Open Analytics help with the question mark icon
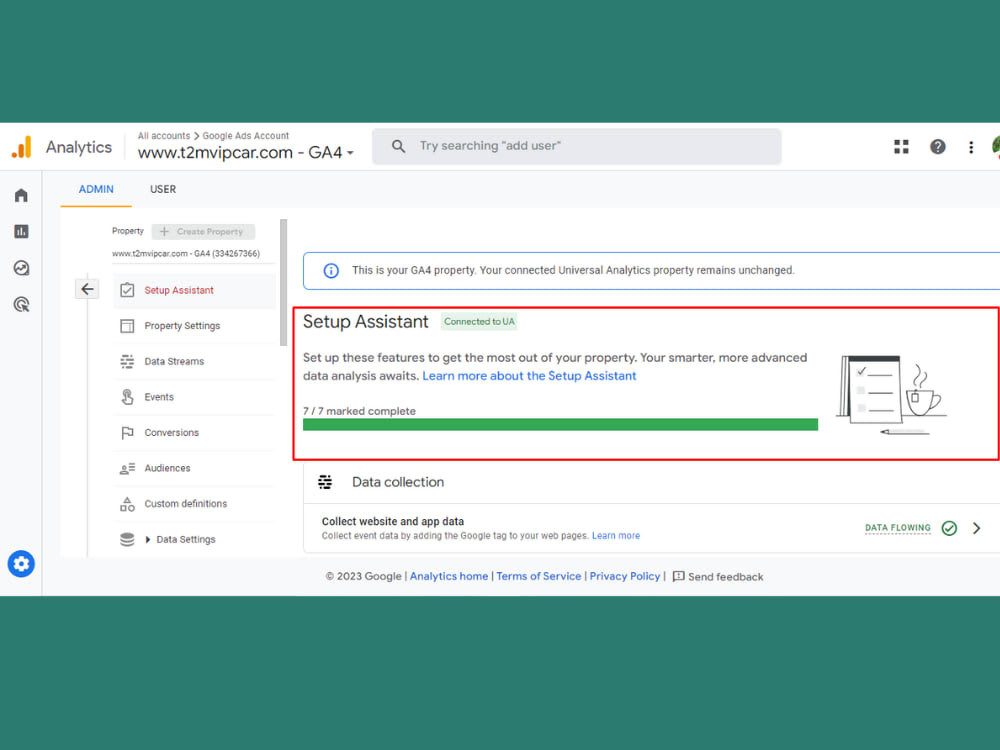Viewport: 1000px width, 750px height. coord(937,146)
